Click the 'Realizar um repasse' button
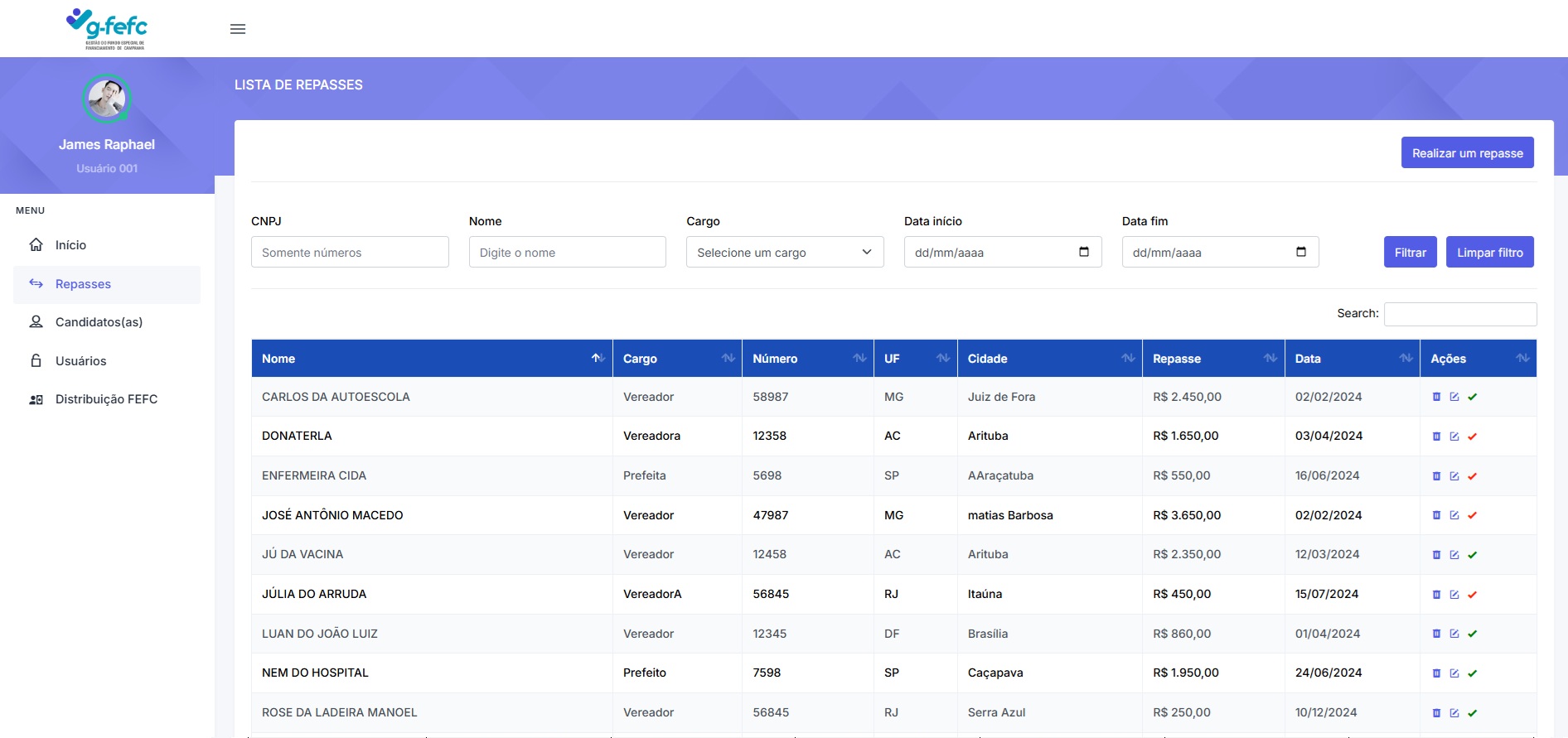Image resolution: width=1568 pixels, height=738 pixels. 1467,153
